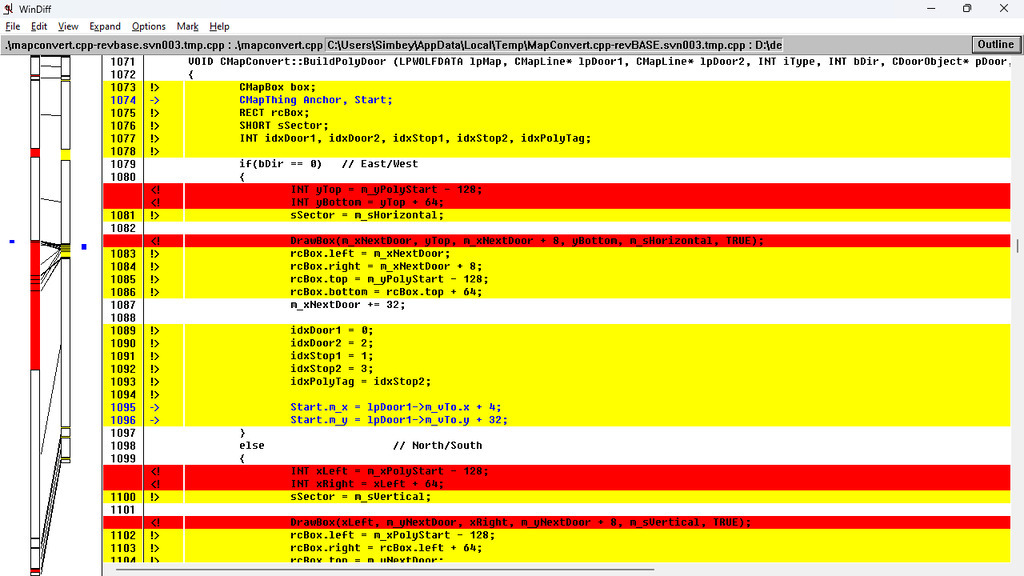Select line number 1087 in the gutter
Image resolution: width=1024 pixels, height=576 pixels.
tap(123, 305)
